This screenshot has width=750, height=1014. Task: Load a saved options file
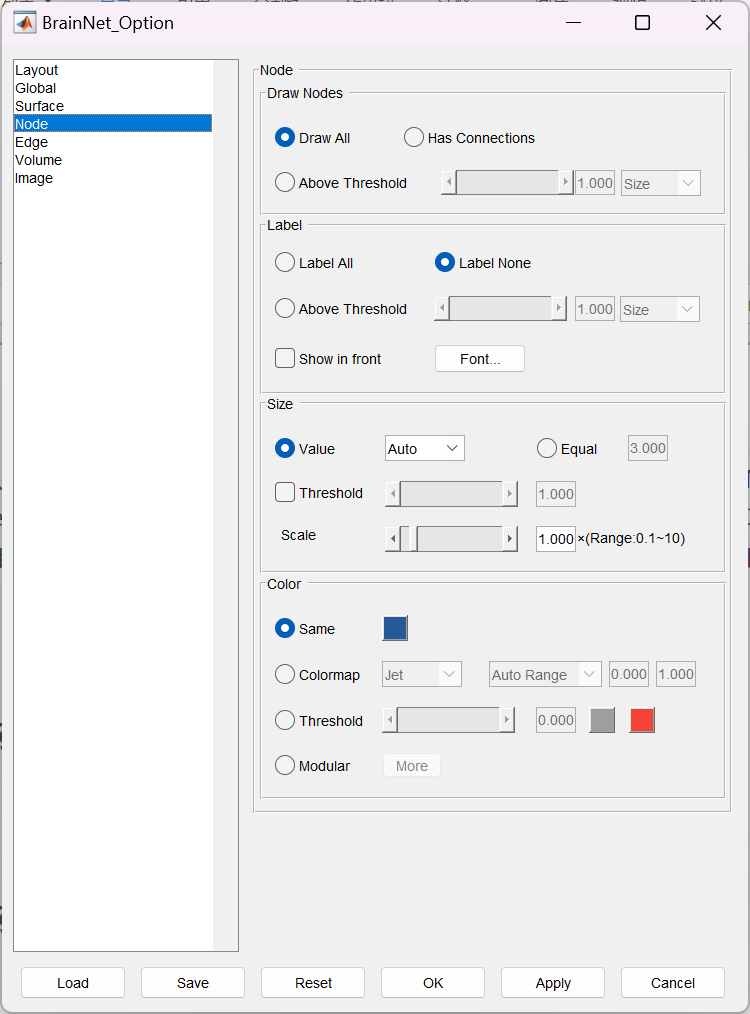coord(73,983)
